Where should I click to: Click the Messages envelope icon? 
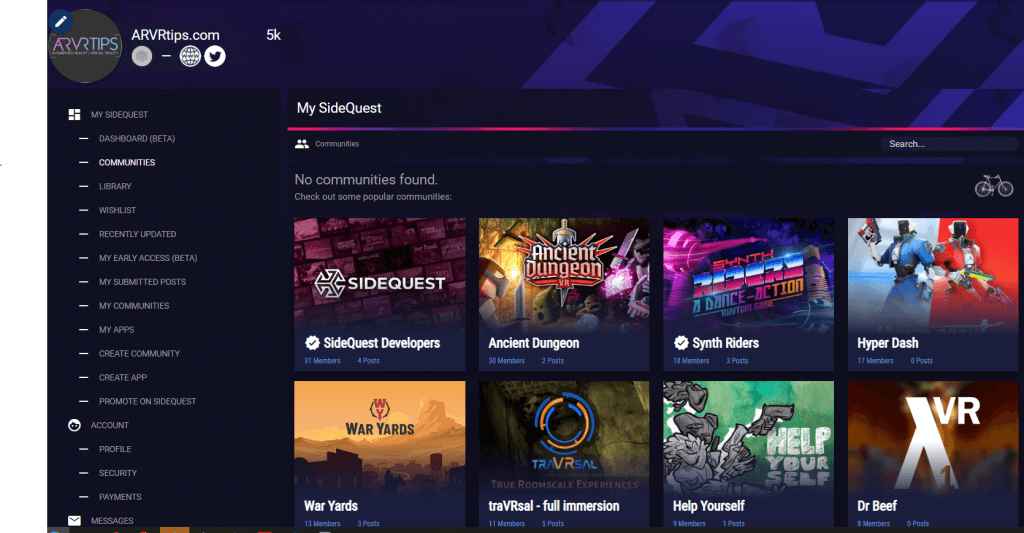pos(74,521)
